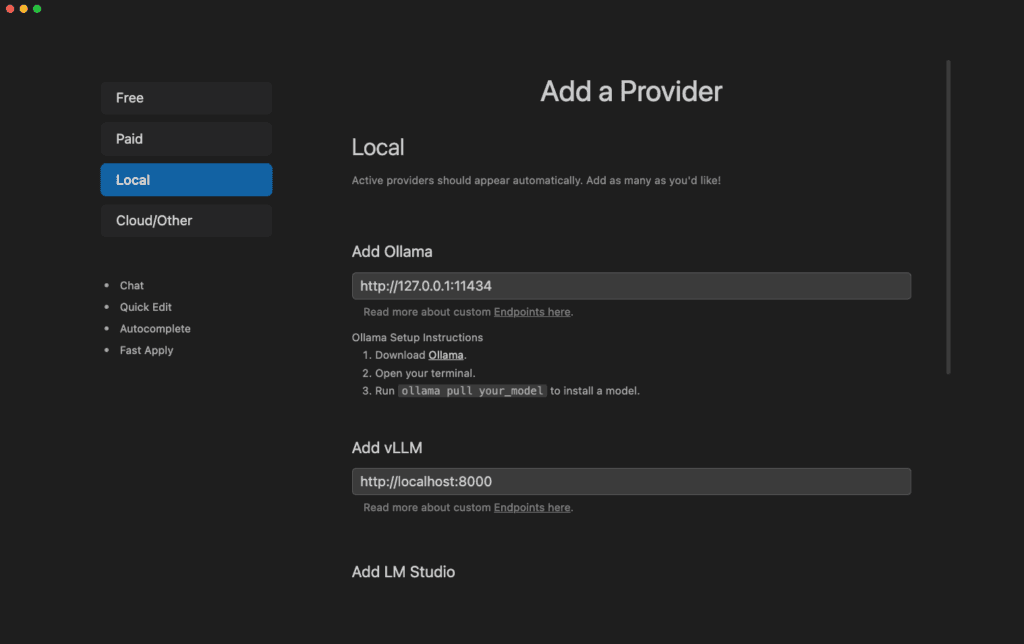Click the Chat feature bullet item
Screen dimensions: 1024x644
(131, 285)
